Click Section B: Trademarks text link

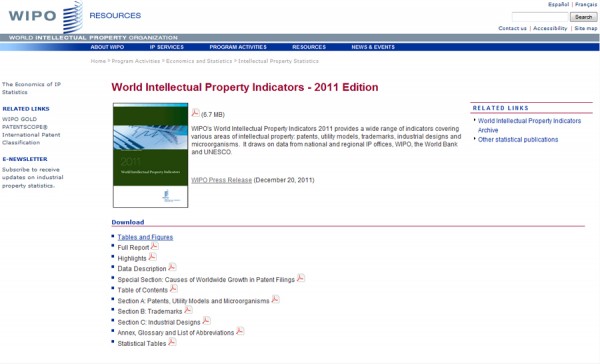click(150, 312)
